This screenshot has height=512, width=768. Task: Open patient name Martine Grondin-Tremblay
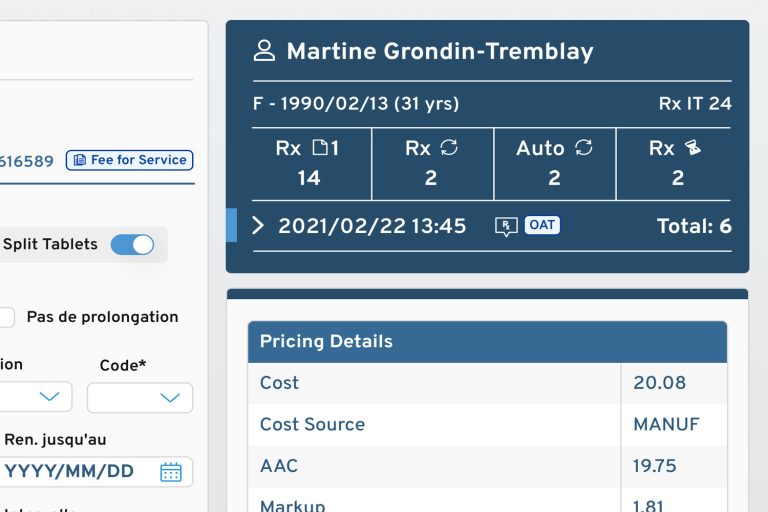point(439,51)
